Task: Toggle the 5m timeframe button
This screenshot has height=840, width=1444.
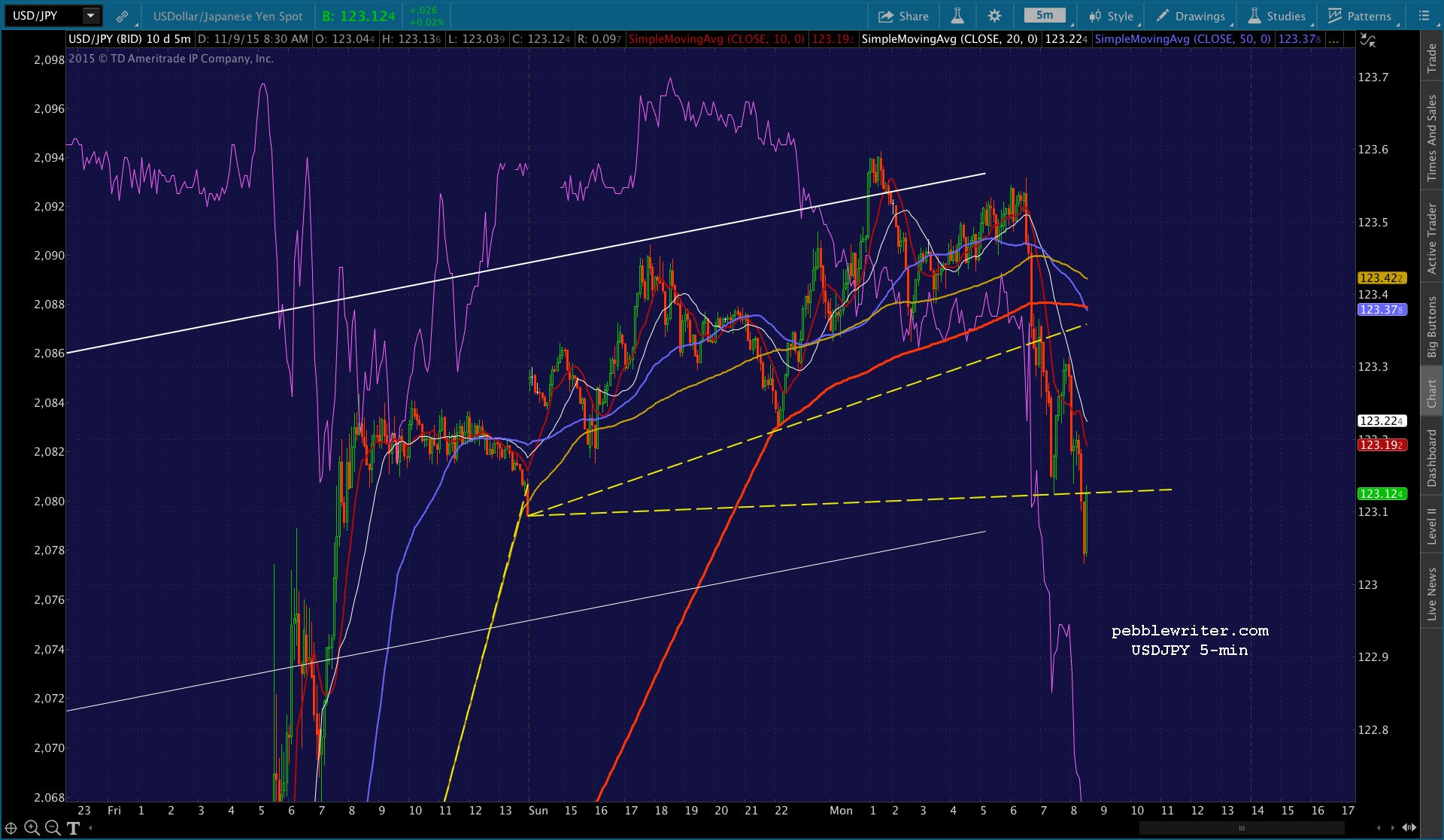Action: tap(1044, 15)
